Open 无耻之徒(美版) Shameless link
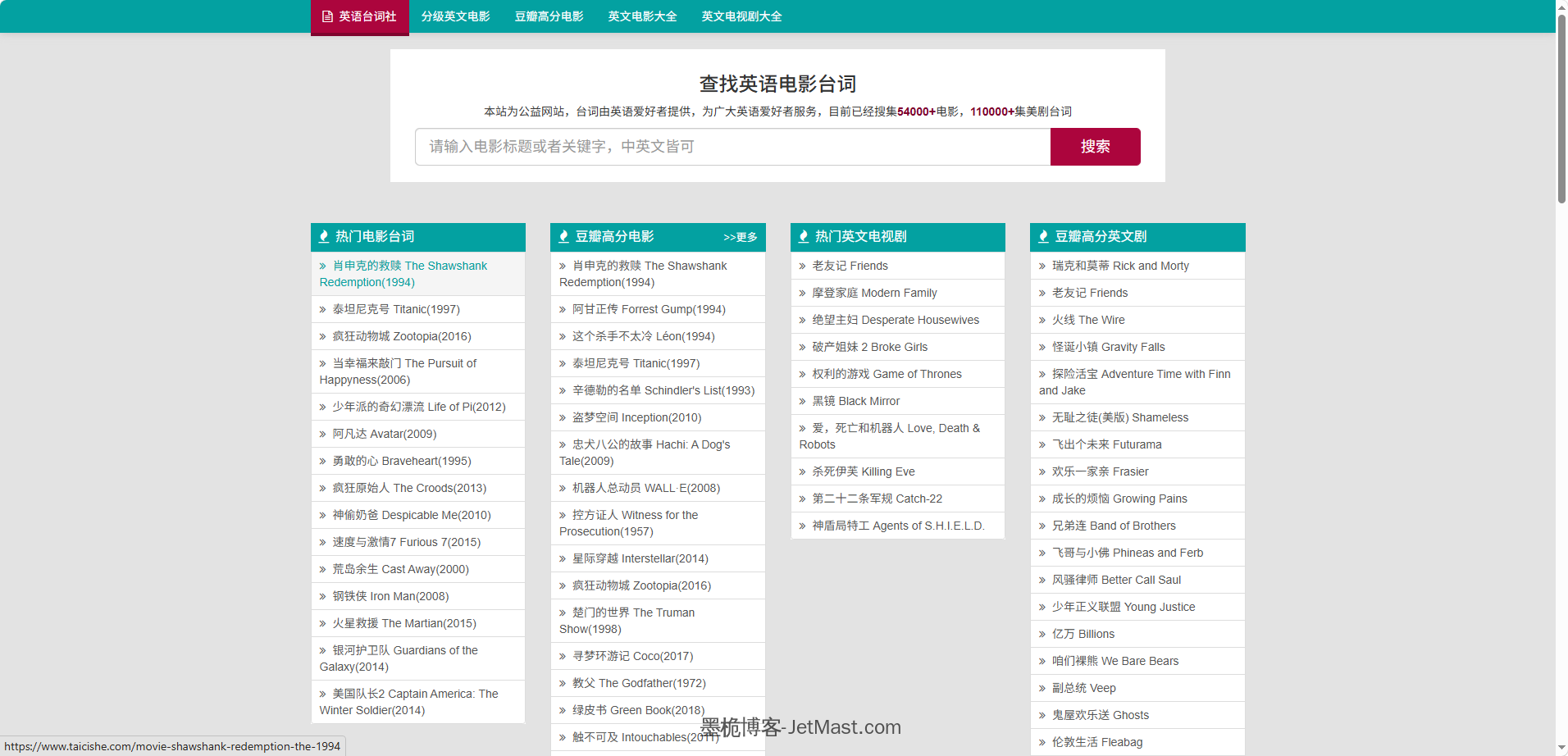The image size is (1568, 756). (x=1120, y=417)
